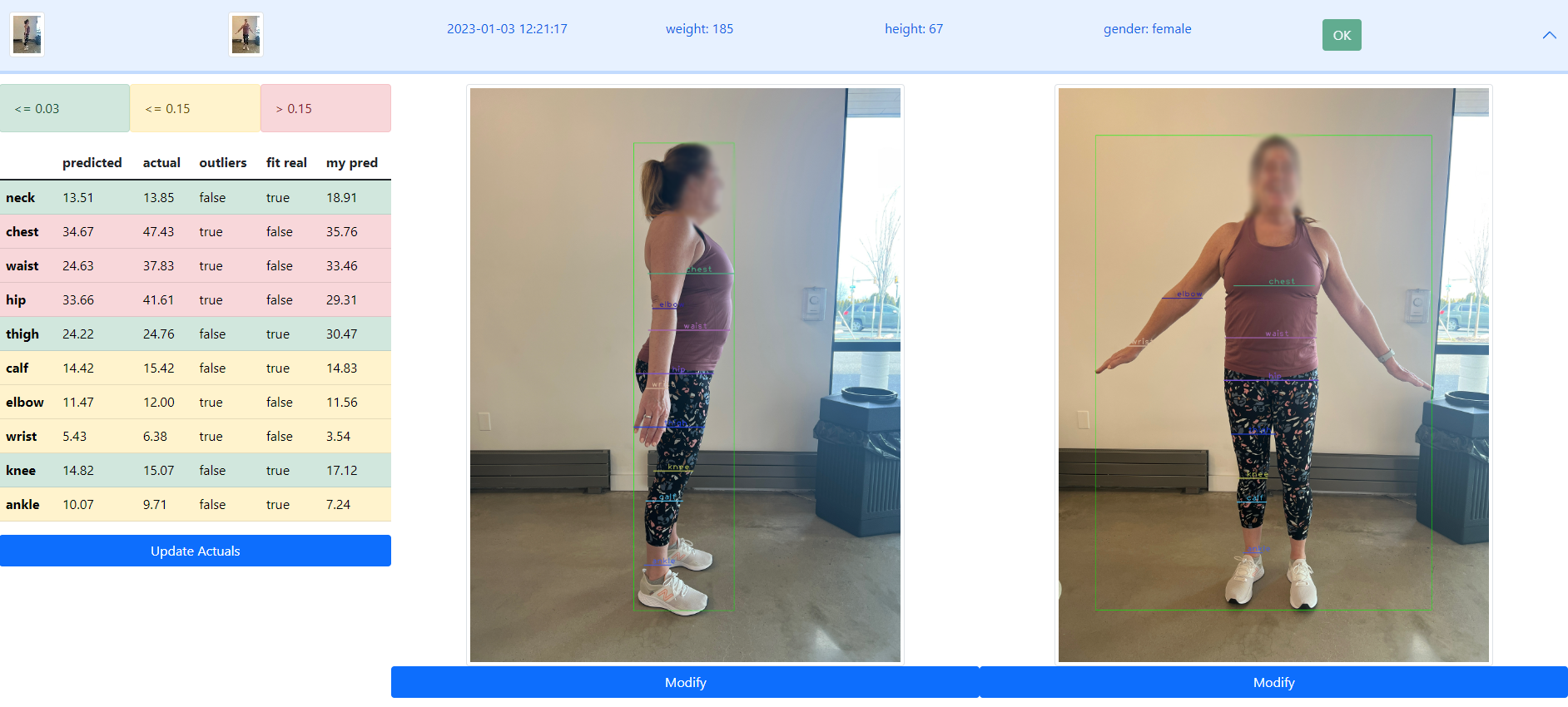
Task: Click the chest actual value 47.43
Action: point(158,232)
